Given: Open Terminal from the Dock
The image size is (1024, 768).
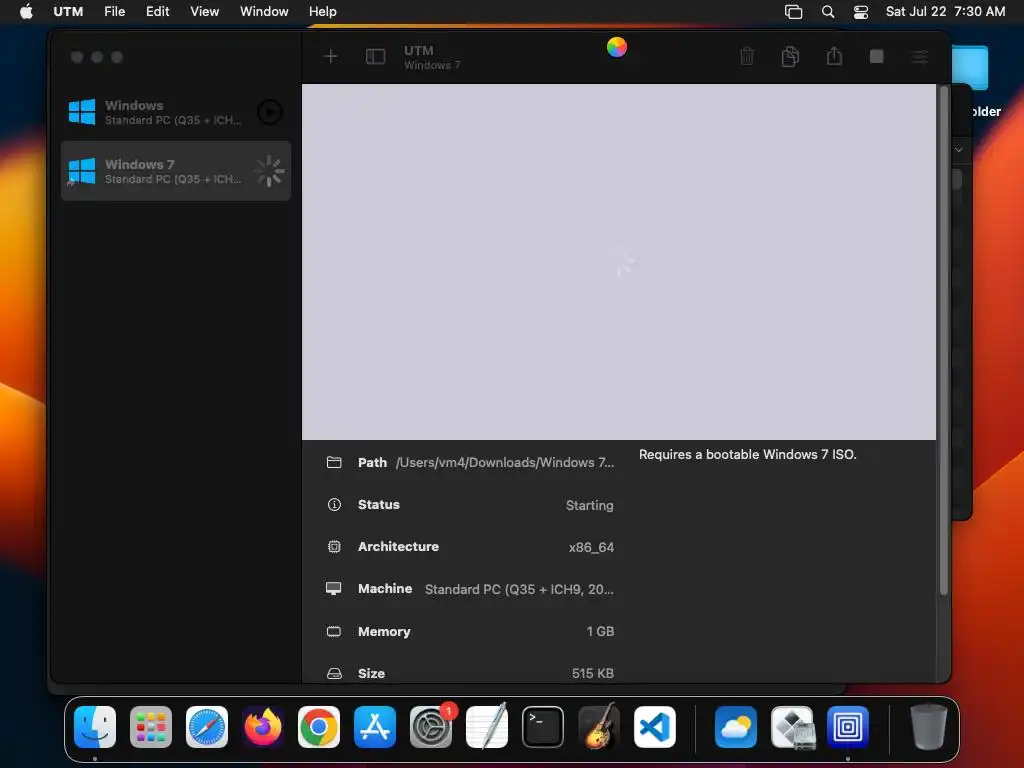Looking at the screenshot, I should 543,726.
